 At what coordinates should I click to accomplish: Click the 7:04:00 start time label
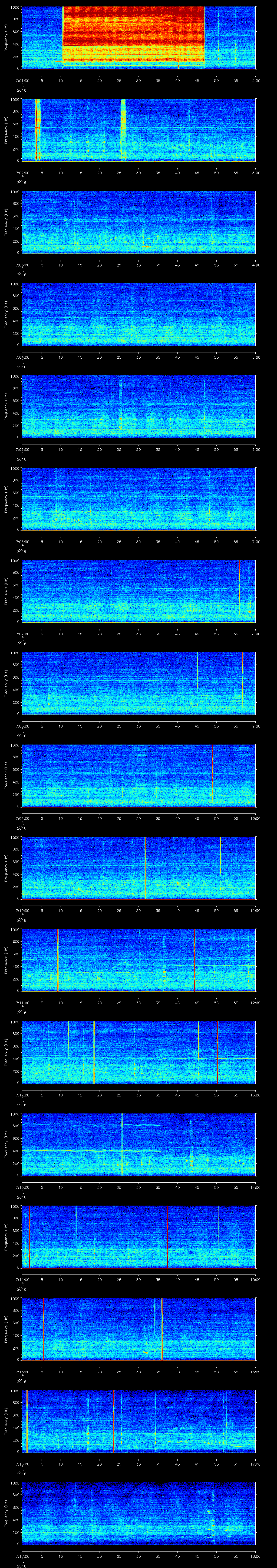pos(22,357)
